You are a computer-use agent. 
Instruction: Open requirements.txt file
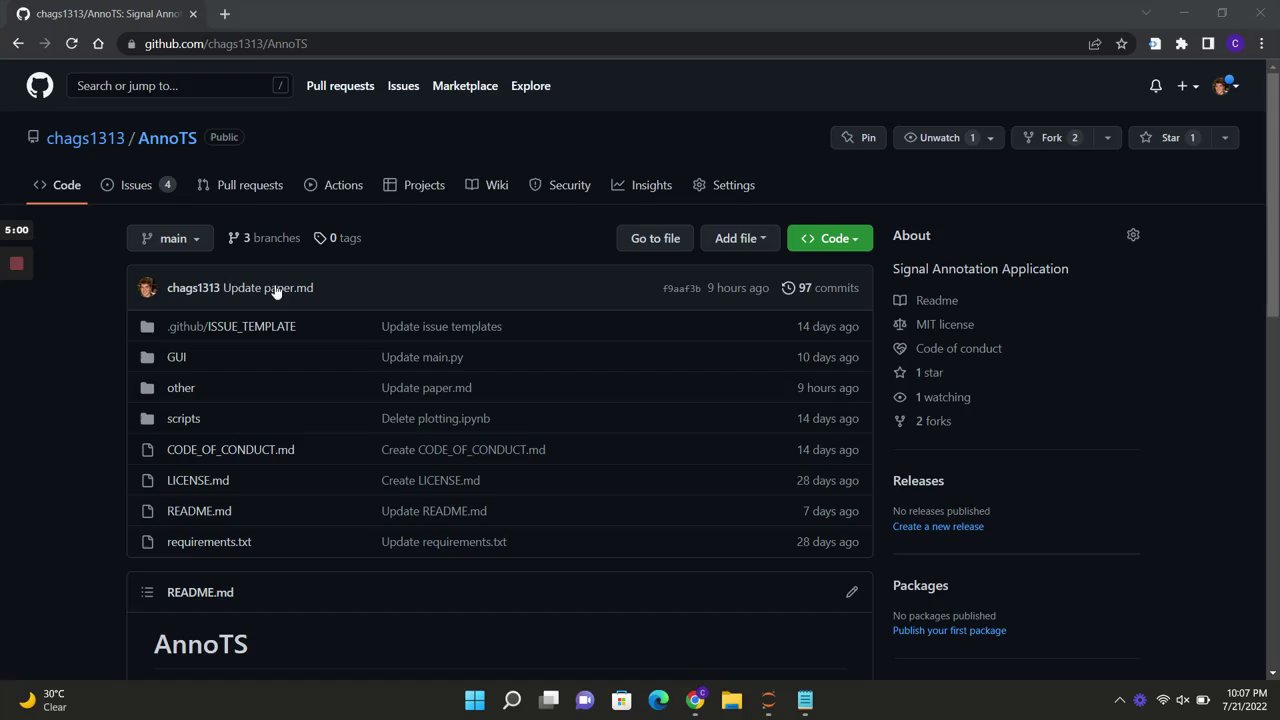(x=209, y=542)
